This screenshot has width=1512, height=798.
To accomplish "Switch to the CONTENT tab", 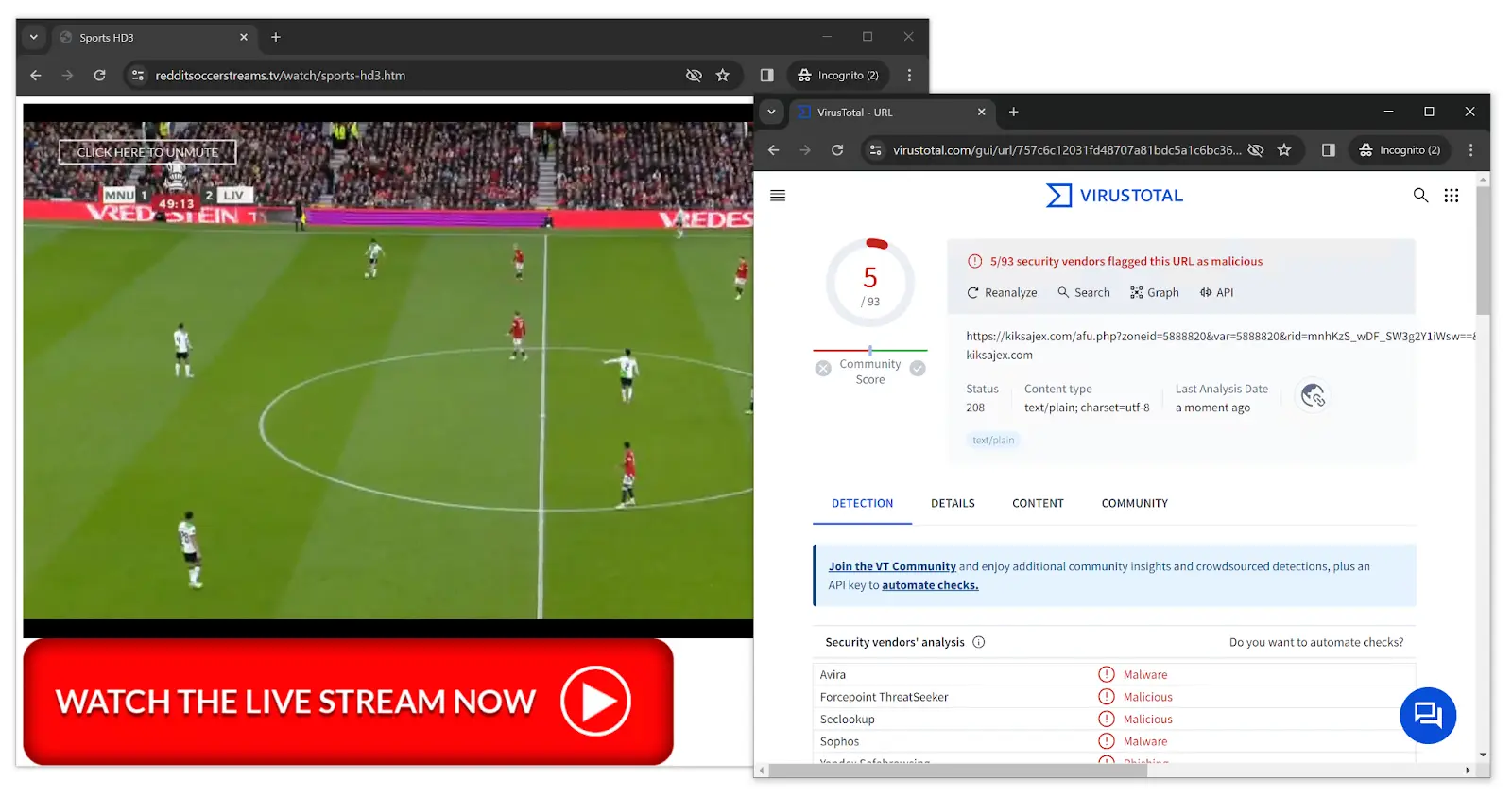I will 1038,504.
